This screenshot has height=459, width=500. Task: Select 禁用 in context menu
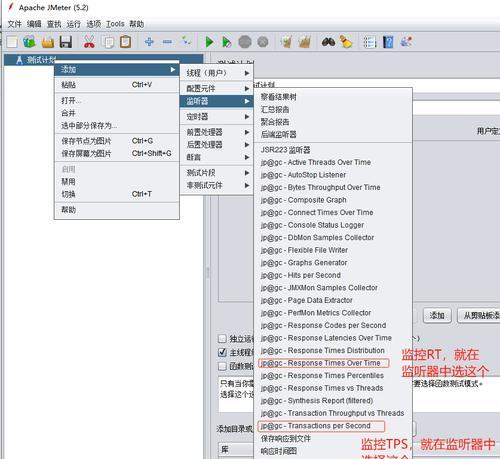click(117, 182)
